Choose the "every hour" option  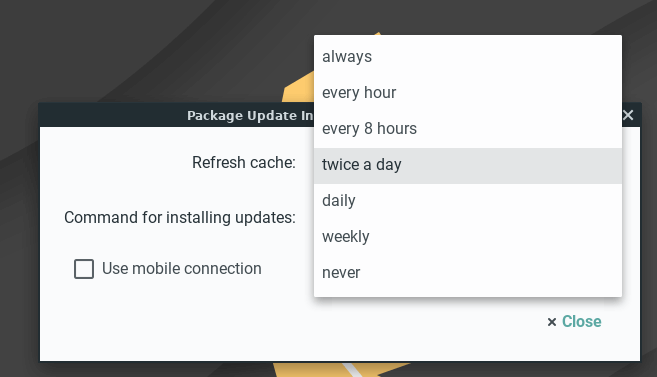(468, 93)
